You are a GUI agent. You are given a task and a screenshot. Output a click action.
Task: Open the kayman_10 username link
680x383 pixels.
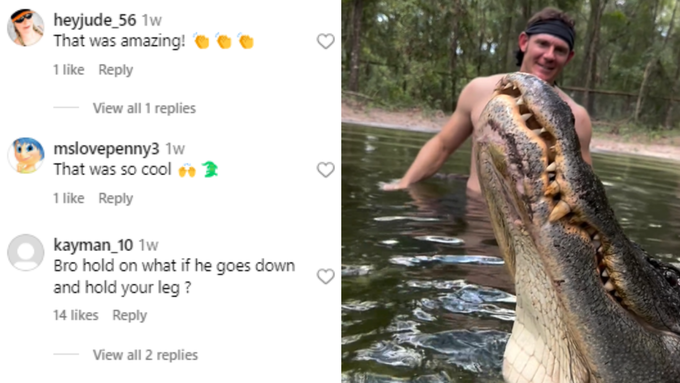[x=93, y=245]
